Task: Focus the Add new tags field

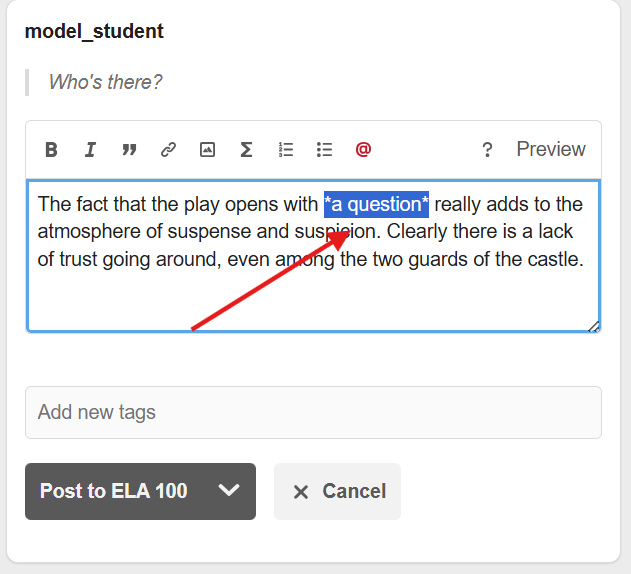Action: 313,412
